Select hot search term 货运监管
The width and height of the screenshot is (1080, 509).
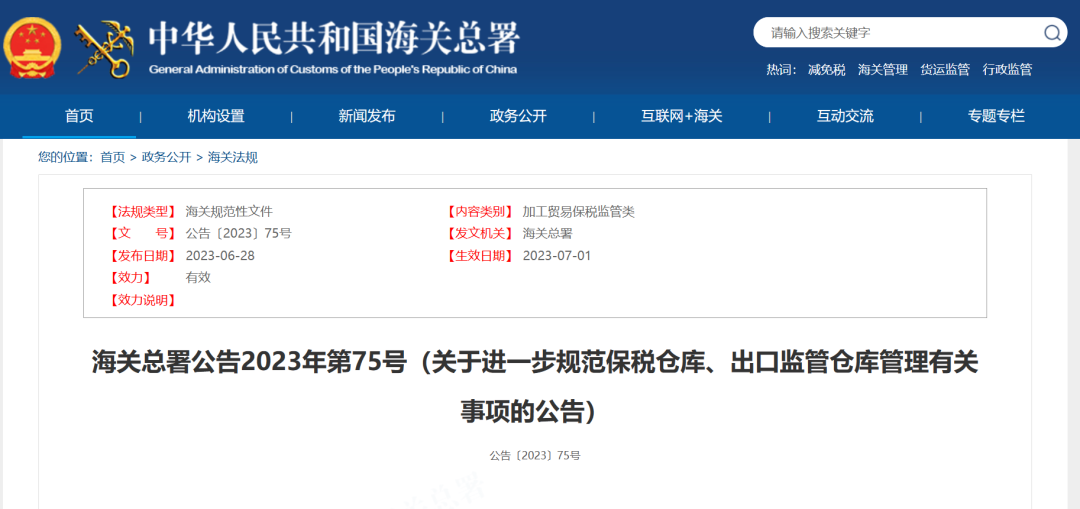click(945, 70)
